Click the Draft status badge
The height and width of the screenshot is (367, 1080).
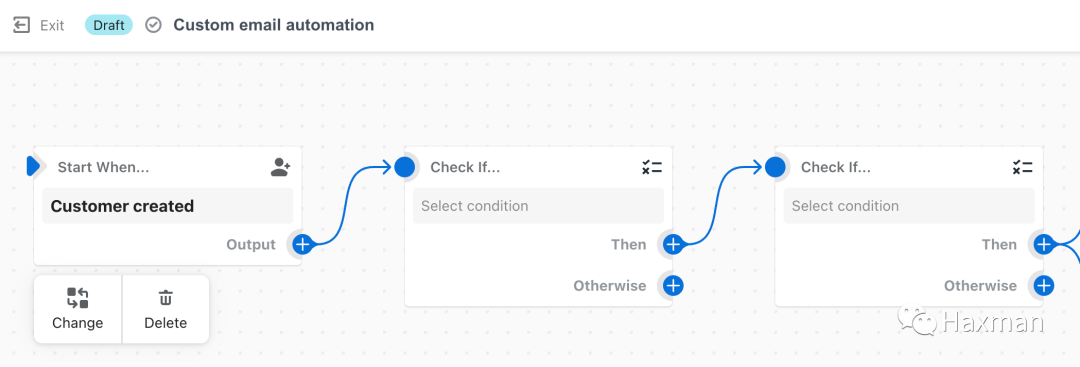[109, 25]
